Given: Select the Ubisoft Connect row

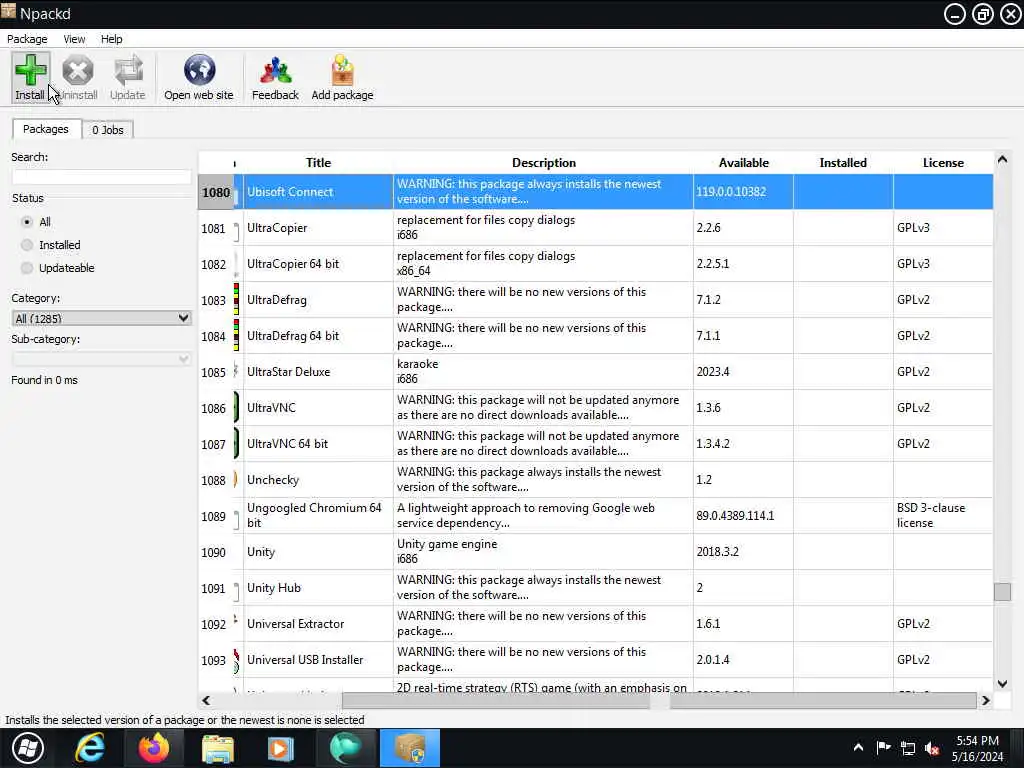Looking at the screenshot, I should coord(596,192).
